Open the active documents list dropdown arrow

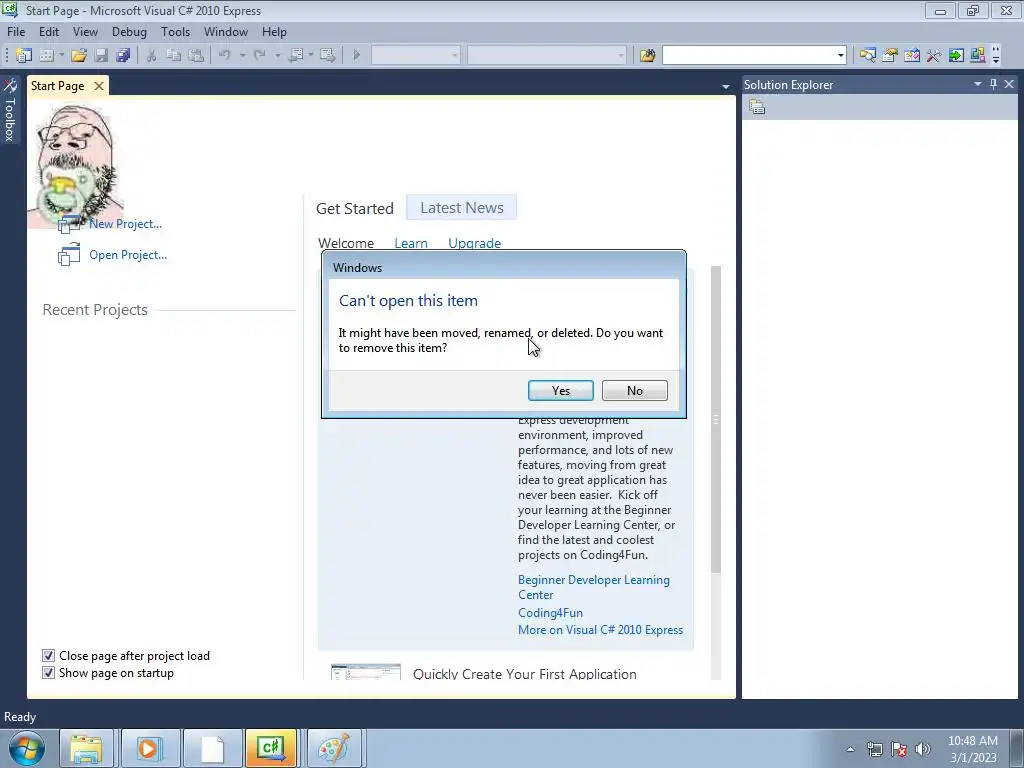[x=726, y=87]
